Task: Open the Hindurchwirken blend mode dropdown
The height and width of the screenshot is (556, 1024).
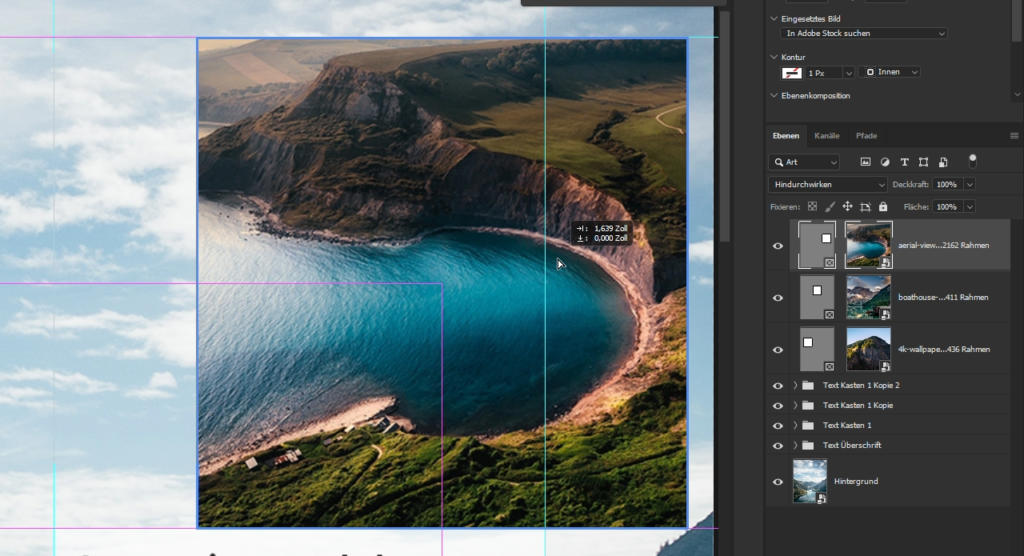Action: tap(828, 185)
